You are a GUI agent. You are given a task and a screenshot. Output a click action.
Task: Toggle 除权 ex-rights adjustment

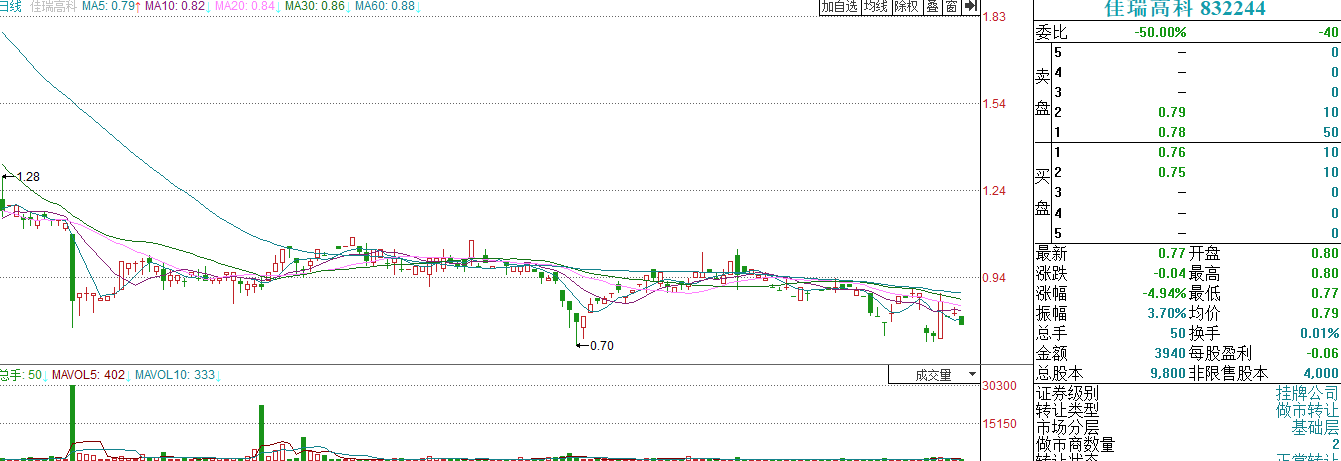907,7
